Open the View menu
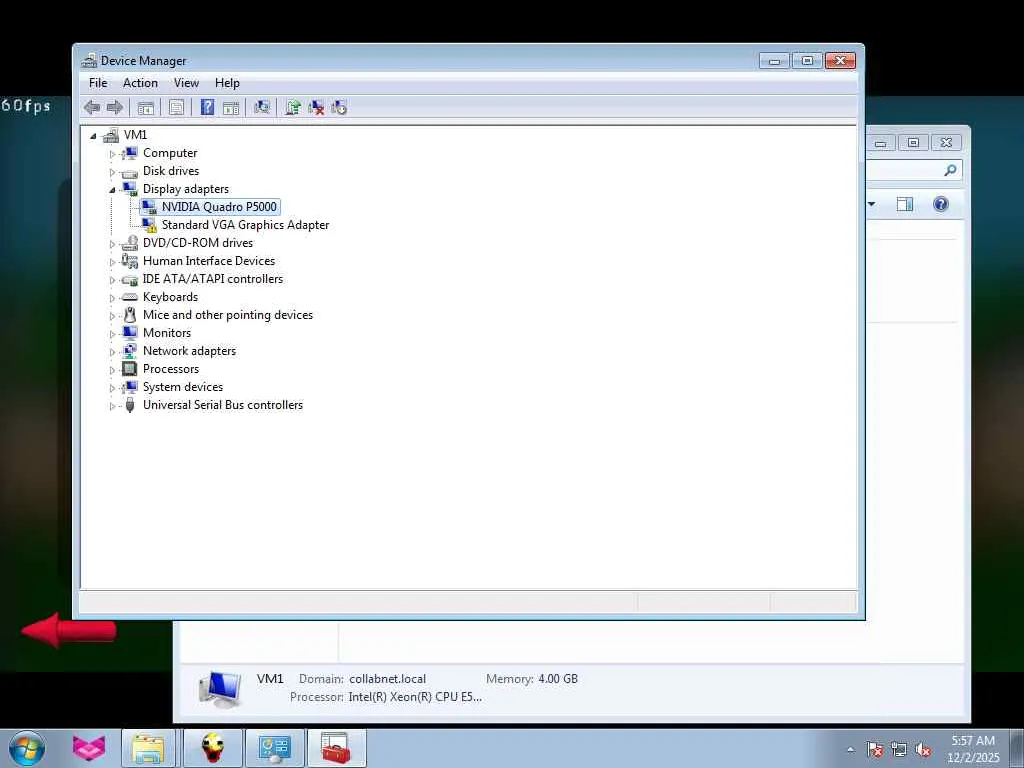Image resolution: width=1024 pixels, height=768 pixels. 186,83
